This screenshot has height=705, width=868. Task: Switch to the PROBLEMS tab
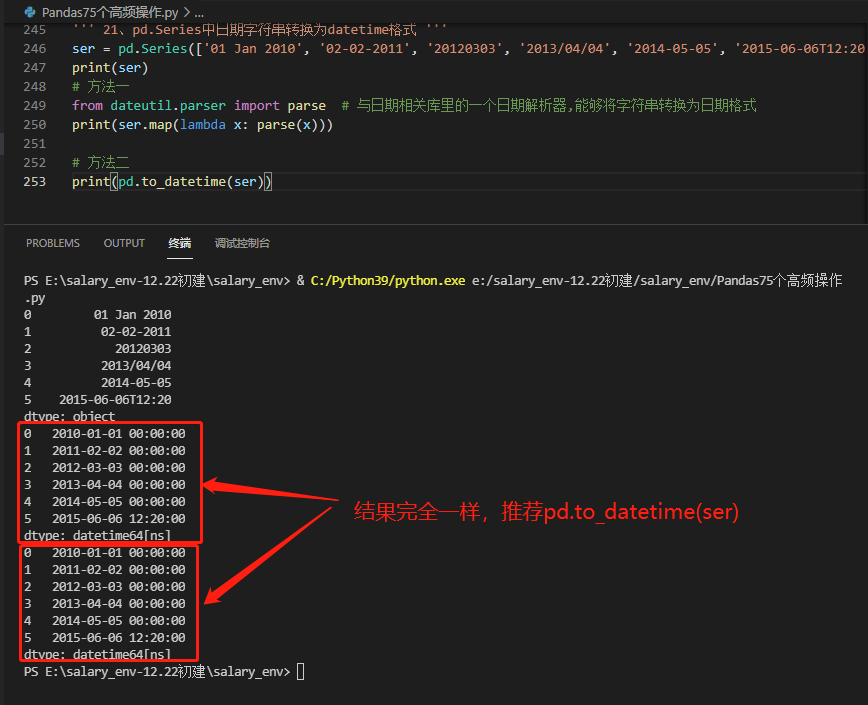click(53, 243)
